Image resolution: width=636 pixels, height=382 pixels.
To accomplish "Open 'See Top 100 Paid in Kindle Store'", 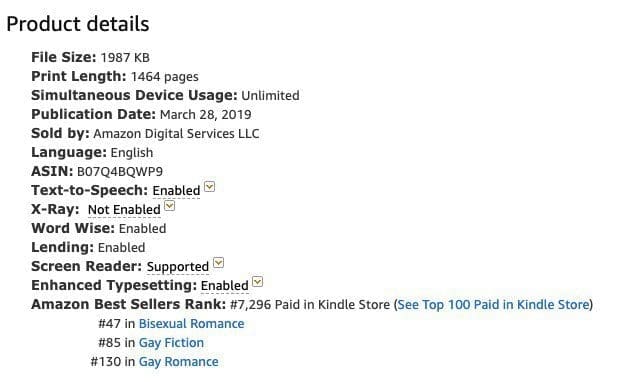I will coord(493,305).
